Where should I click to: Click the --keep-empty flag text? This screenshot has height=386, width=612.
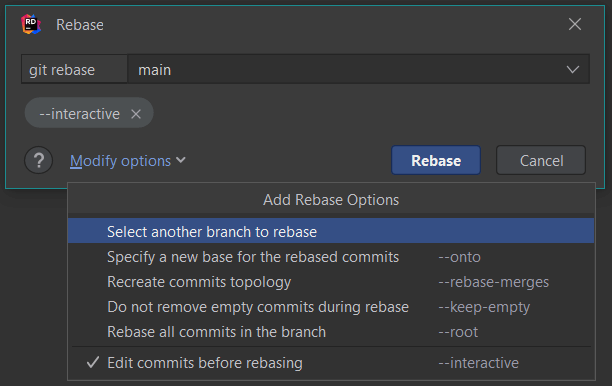tap(484, 307)
